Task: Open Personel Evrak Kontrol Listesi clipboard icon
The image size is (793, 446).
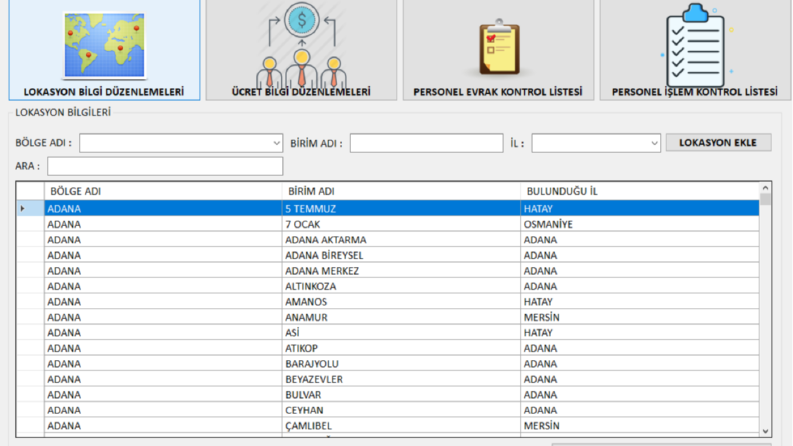Action: click(499, 48)
